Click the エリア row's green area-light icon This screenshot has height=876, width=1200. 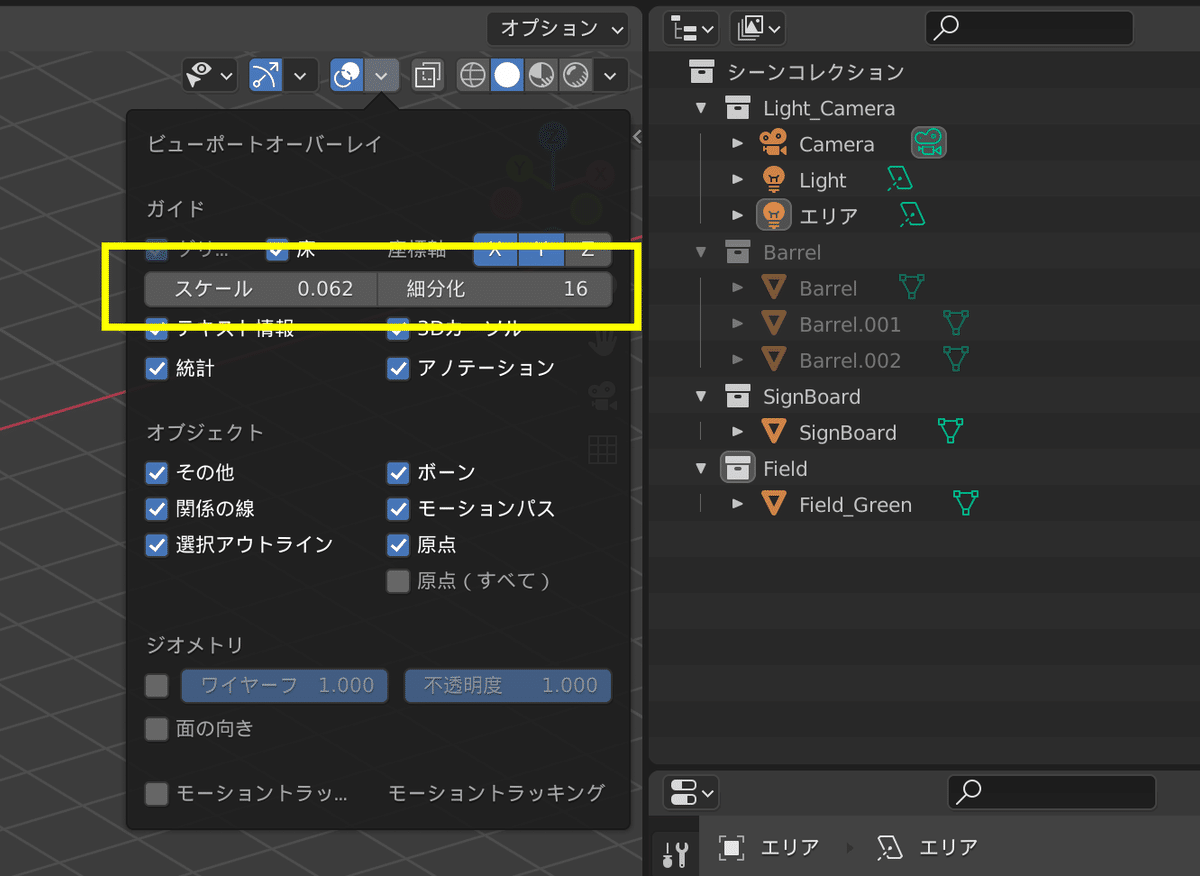[x=911, y=216]
